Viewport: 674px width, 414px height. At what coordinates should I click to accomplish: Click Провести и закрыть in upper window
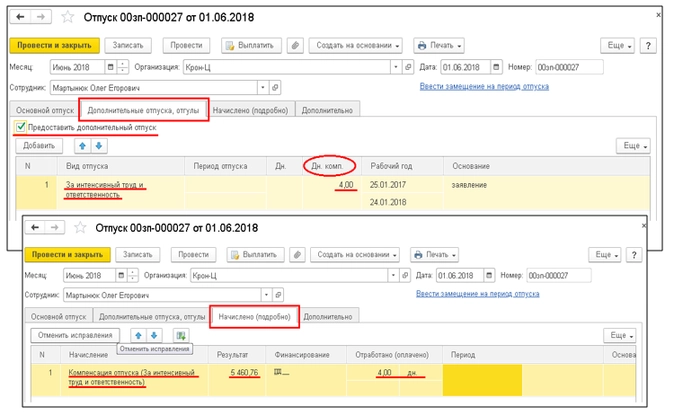pos(55,45)
